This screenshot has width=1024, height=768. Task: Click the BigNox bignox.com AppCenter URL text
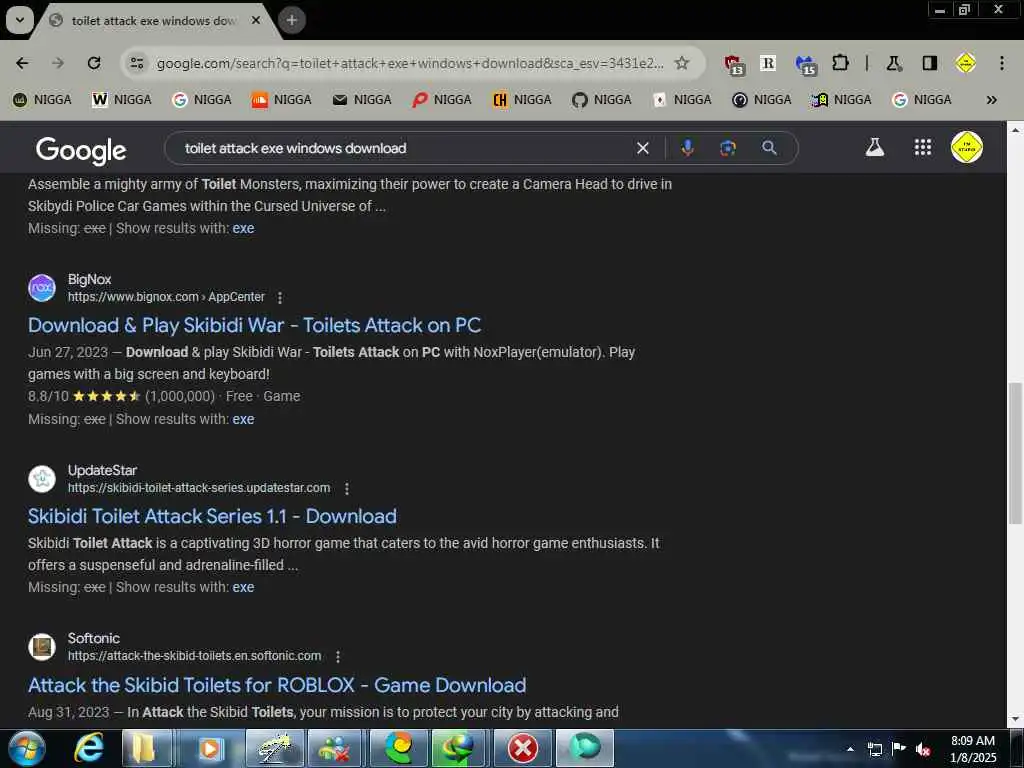167,296
